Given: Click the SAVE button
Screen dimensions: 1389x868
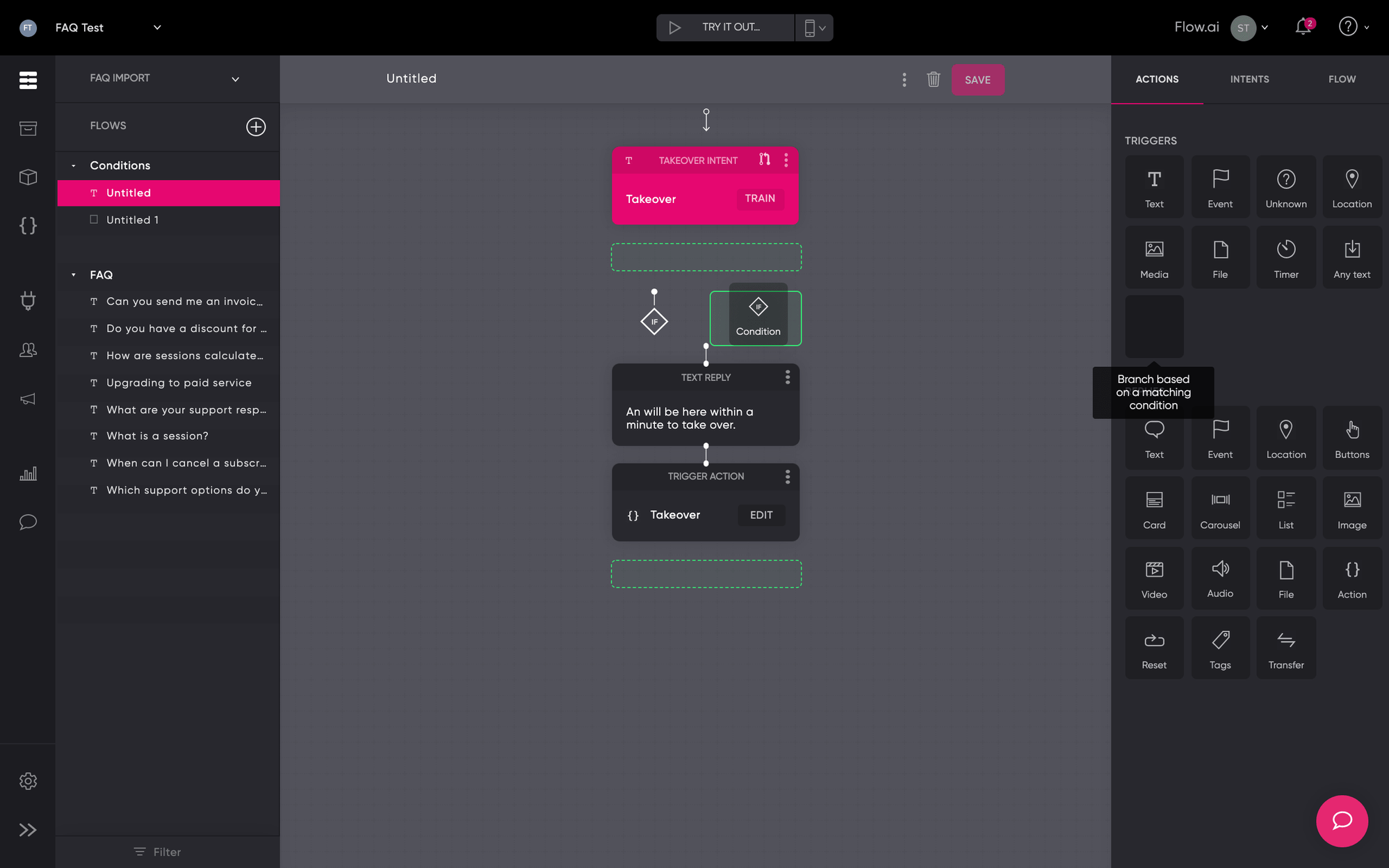Looking at the screenshot, I should (977, 80).
